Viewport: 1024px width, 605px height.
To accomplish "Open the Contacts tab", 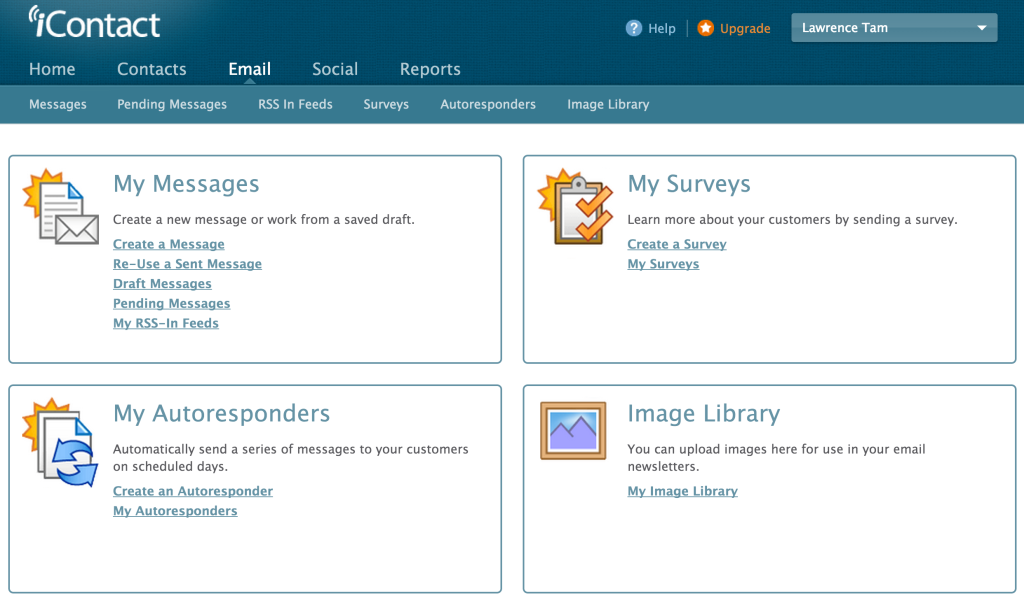I will click(x=152, y=69).
